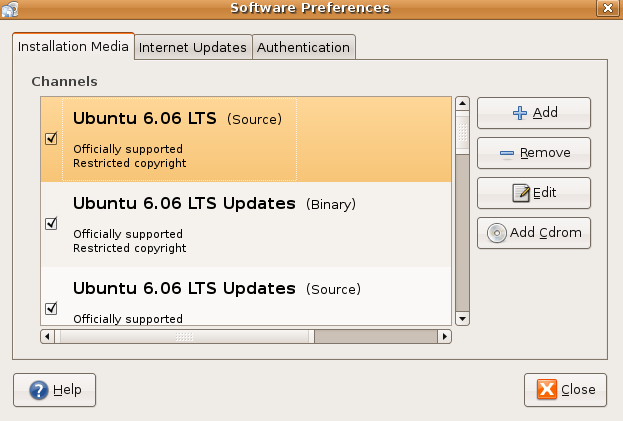Click the pencil icon on Edit button
This screenshot has width=623, height=421.
(520, 193)
